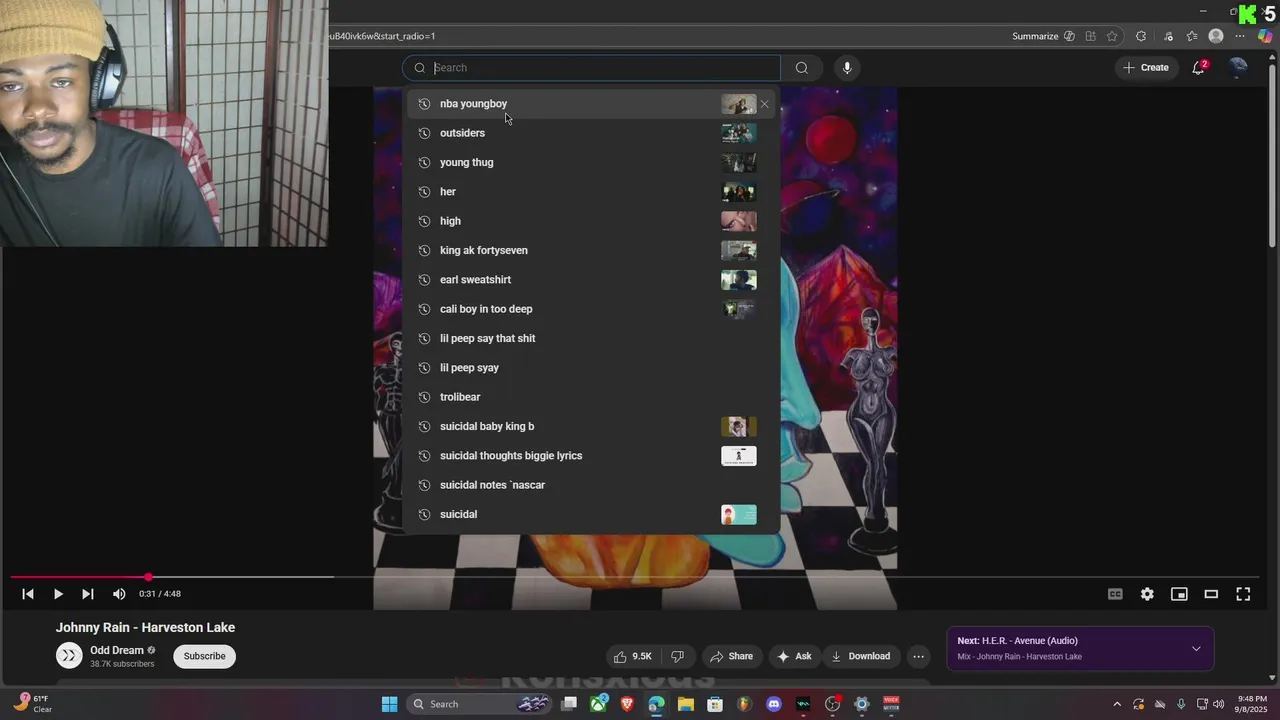Remove the nba youngboy suggestion with X

pos(765,104)
